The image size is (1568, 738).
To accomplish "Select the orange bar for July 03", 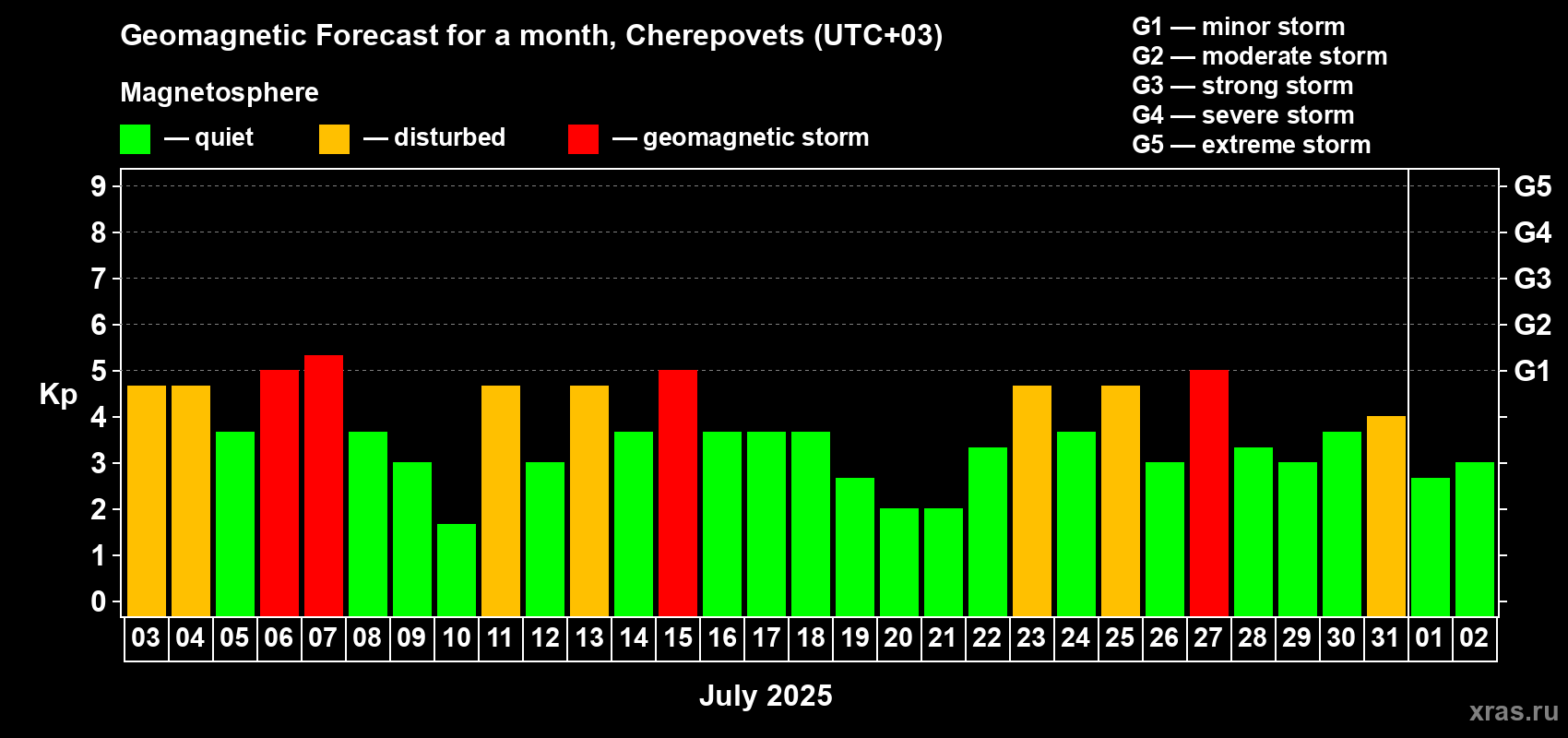I will coord(147,501).
